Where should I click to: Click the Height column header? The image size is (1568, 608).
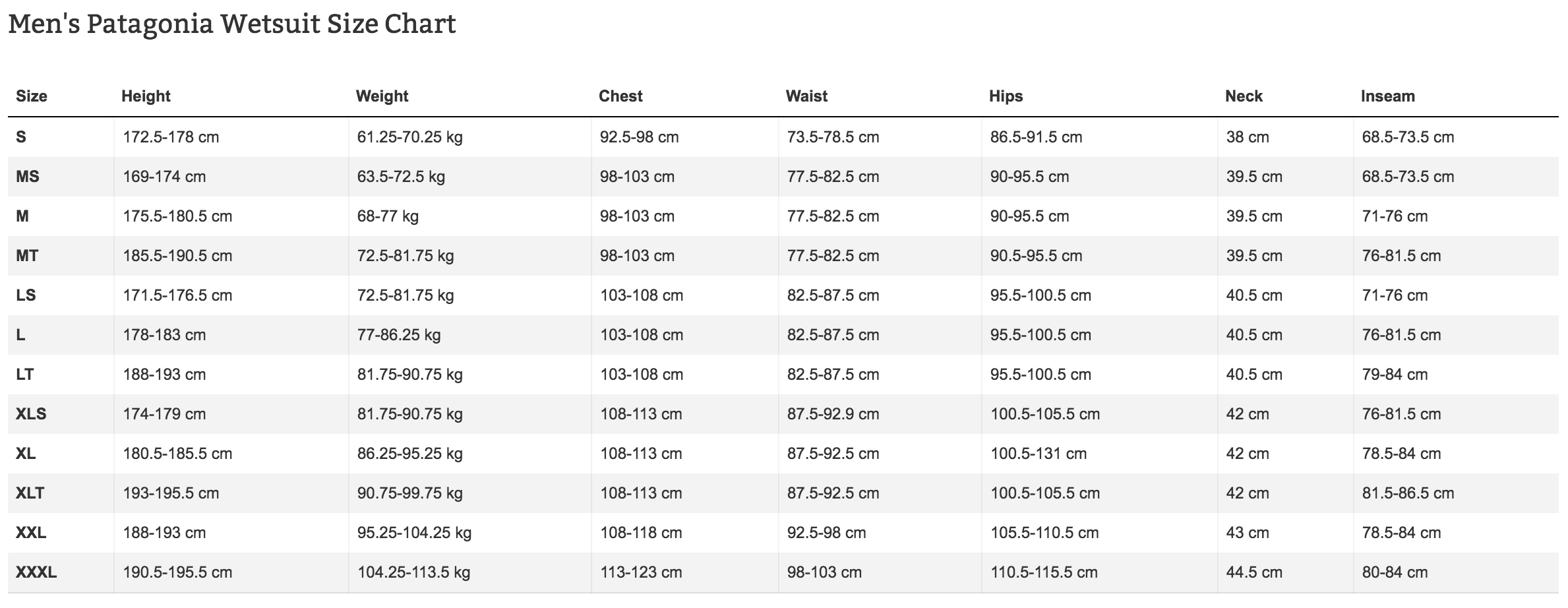[x=146, y=96]
